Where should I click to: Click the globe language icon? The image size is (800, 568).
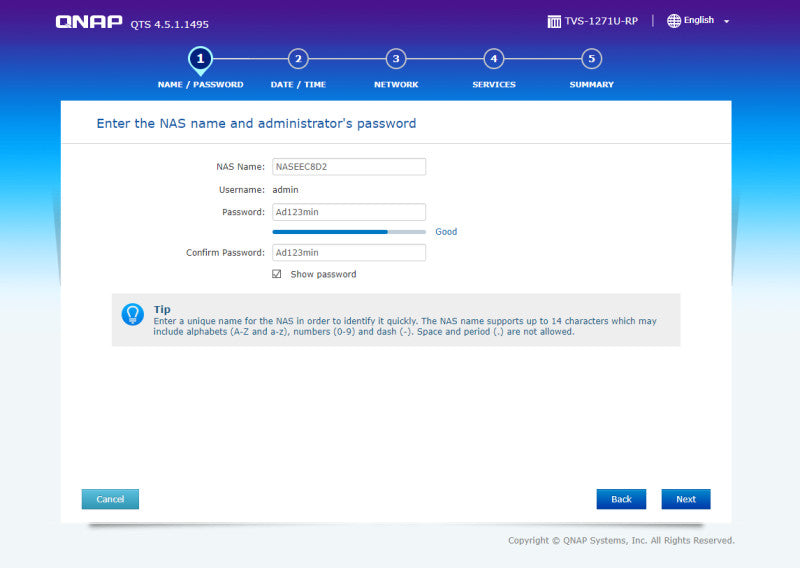point(673,21)
